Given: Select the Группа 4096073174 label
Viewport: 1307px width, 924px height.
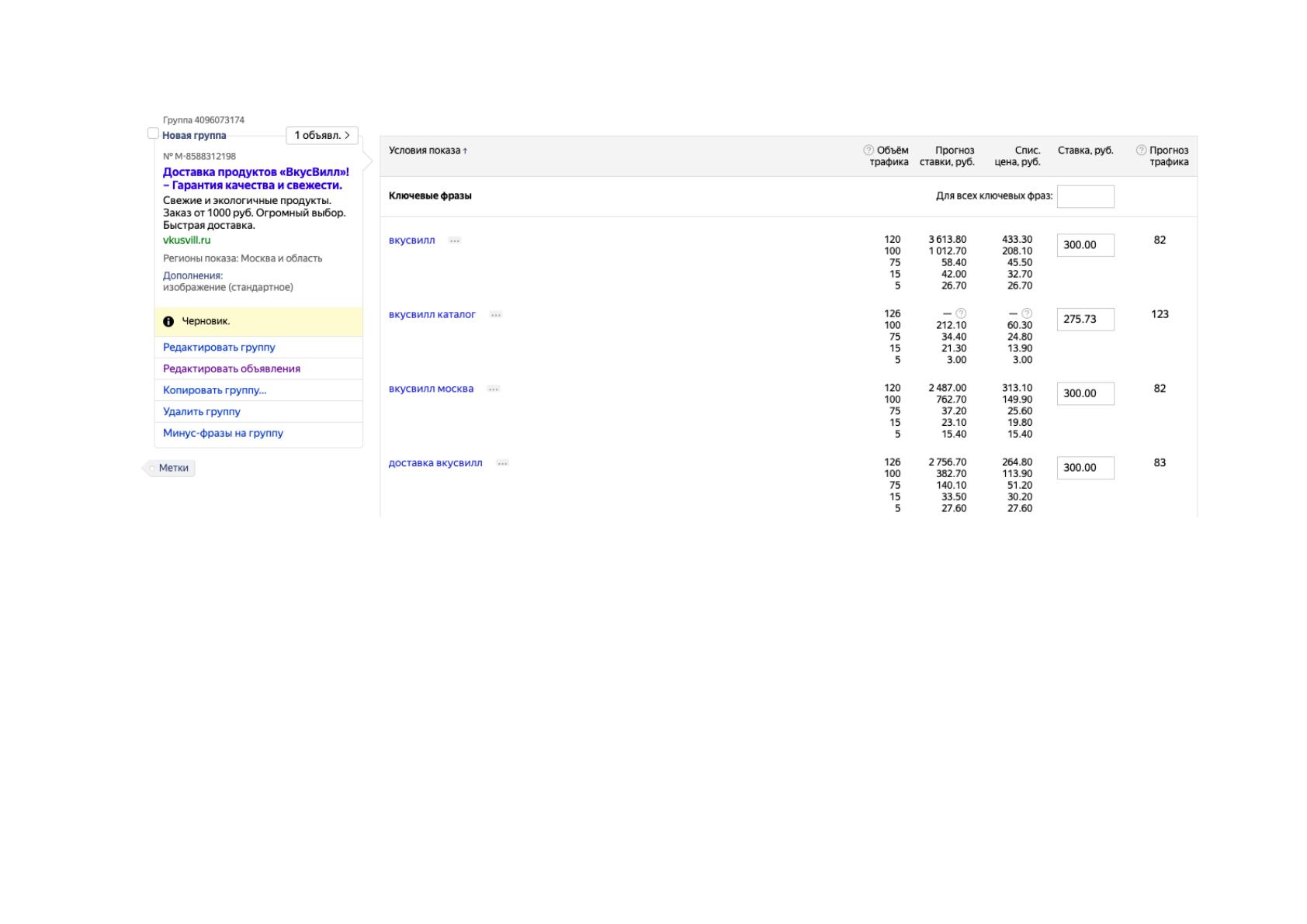Looking at the screenshot, I should tap(203, 120).
